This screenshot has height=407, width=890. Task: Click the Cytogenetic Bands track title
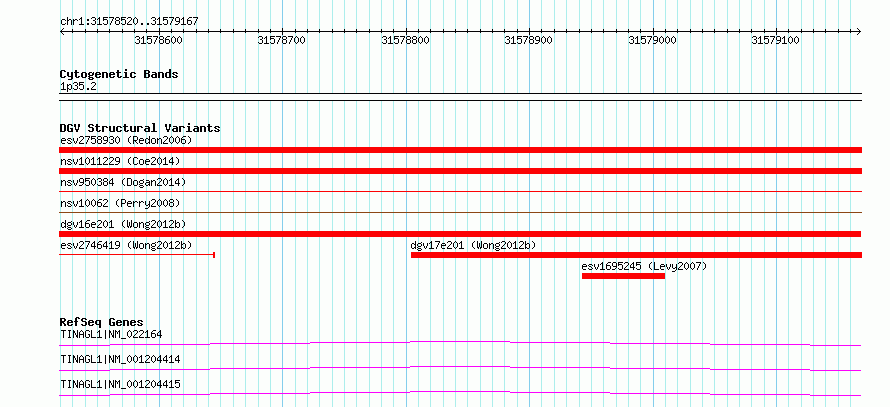click(x=119, y=74)
